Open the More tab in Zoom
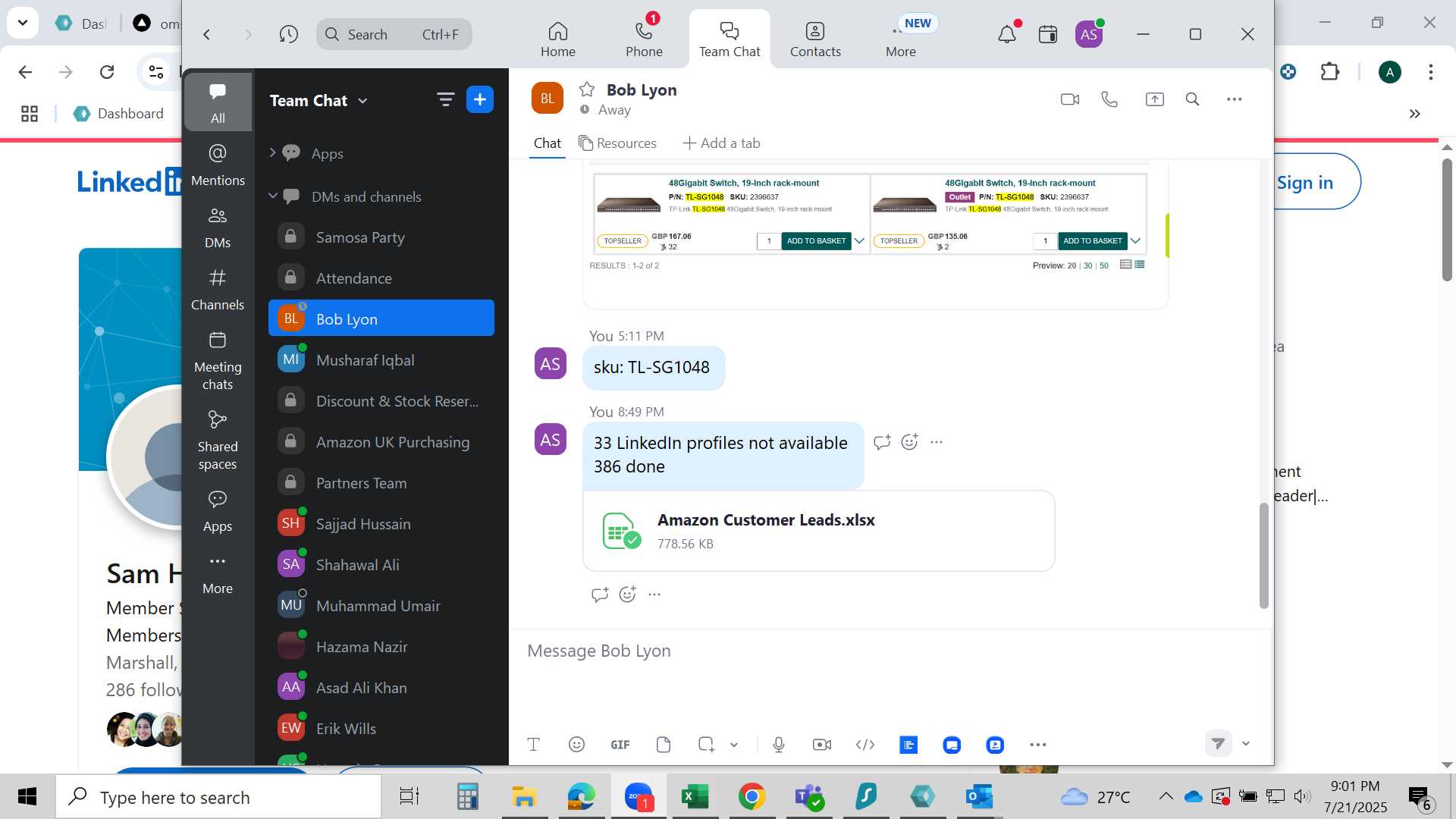 tap(900, 39)
